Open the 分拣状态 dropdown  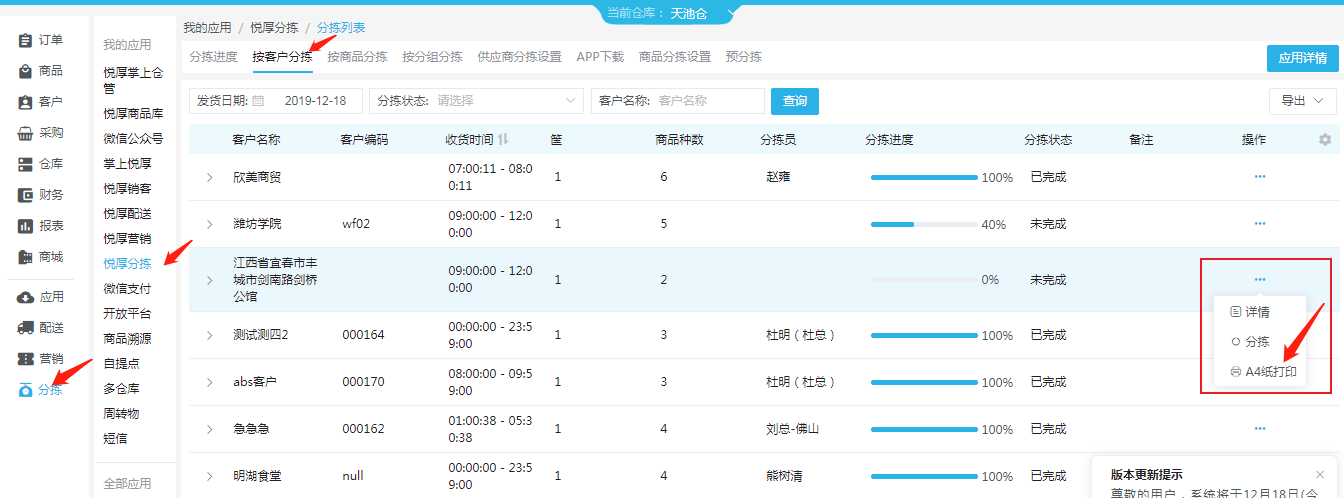[476, 101]
